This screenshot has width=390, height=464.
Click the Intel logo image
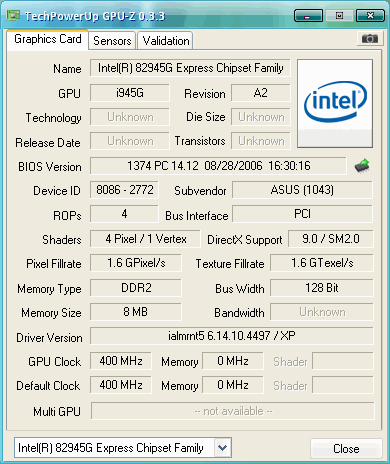335,103
